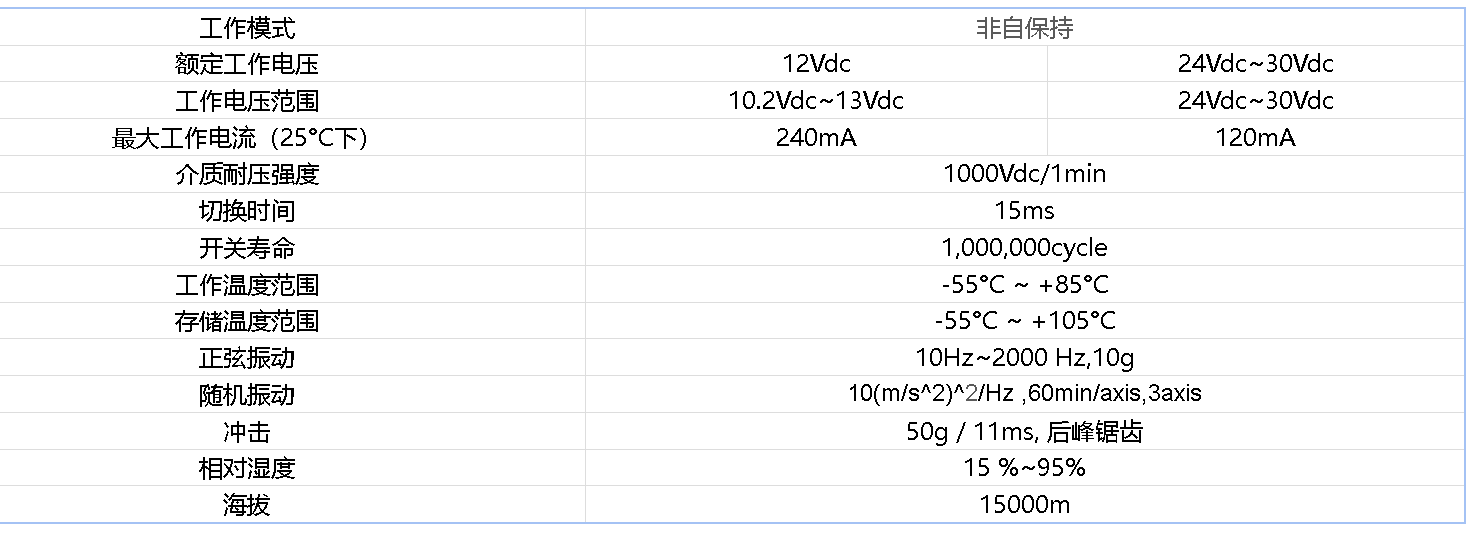Select the 10Hz~2000 Hz,10g vibration cell

click(1025, 358)
